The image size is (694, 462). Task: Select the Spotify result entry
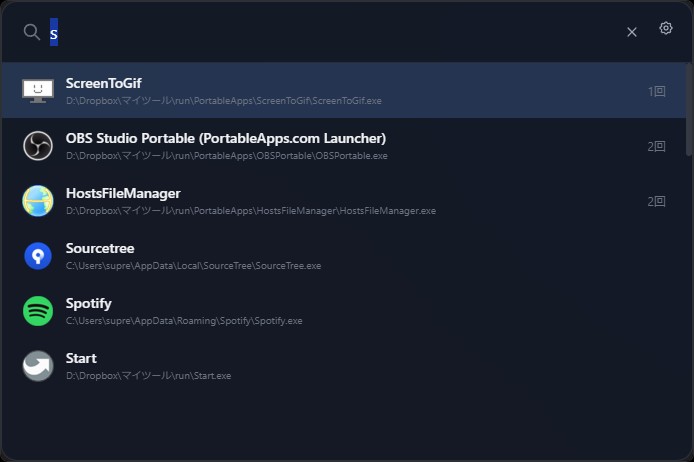coord(89,303)
